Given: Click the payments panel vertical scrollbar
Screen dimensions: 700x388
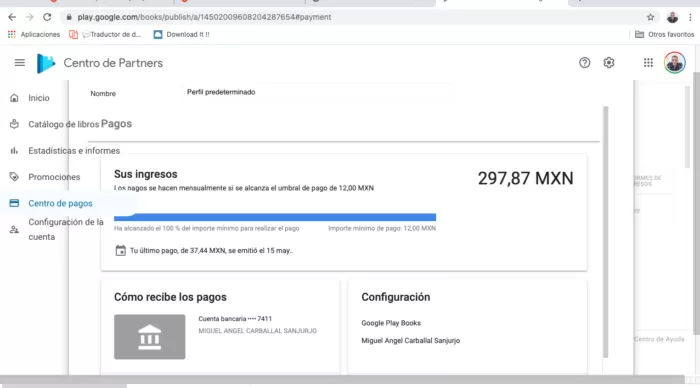Looking at the screenshot, I should [x=606, y=232].
